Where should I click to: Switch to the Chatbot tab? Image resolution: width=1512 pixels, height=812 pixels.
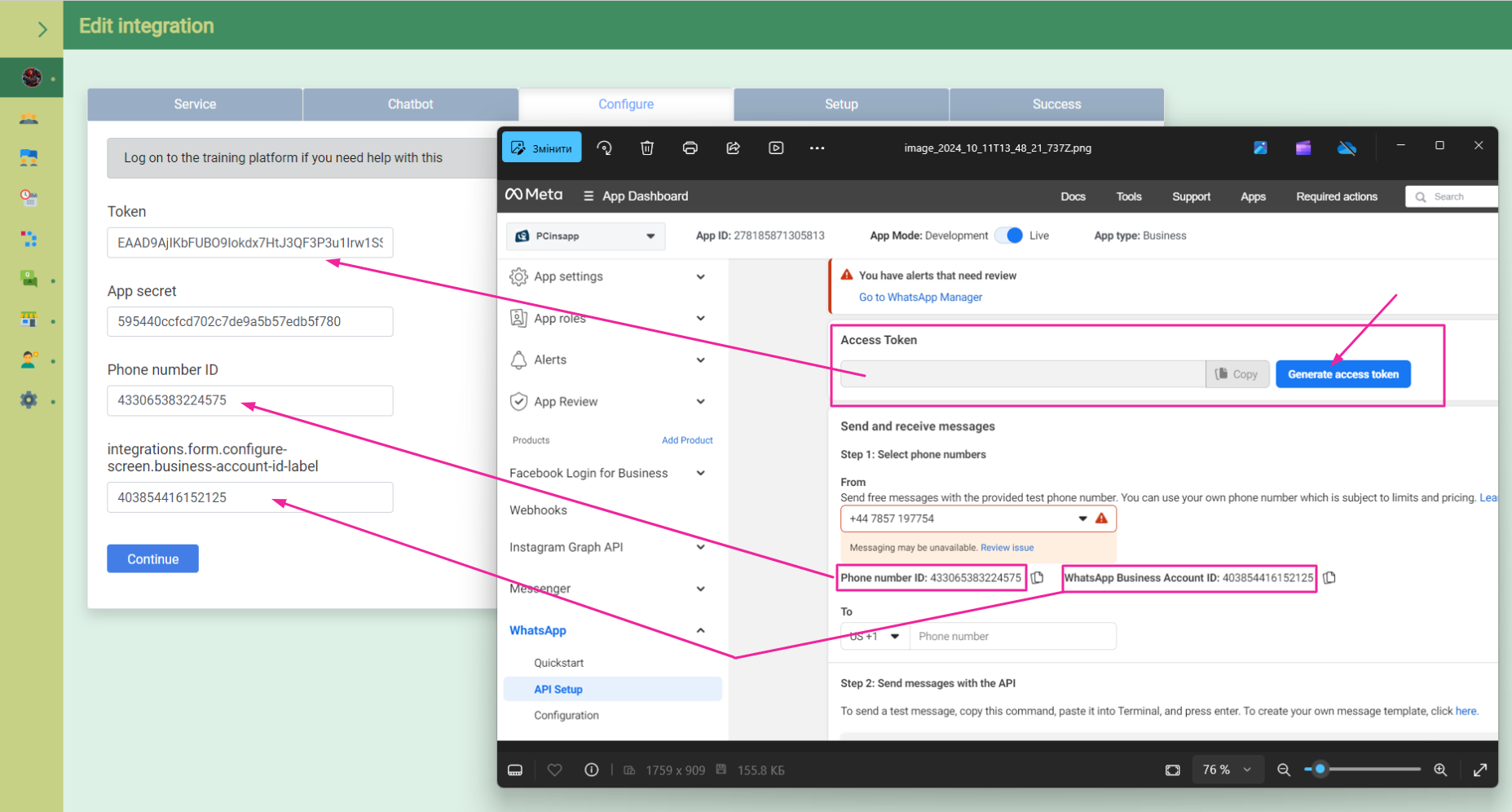[410, 104]
